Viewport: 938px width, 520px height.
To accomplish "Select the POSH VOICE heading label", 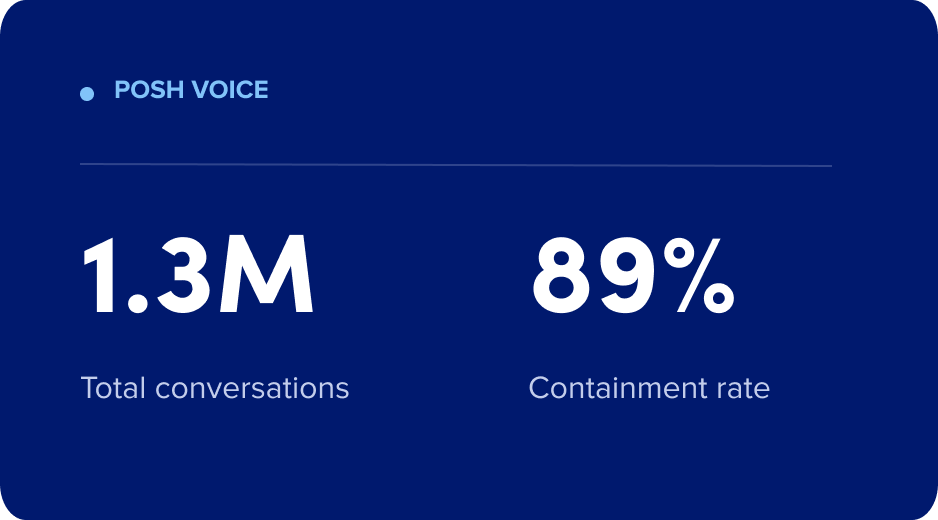I will point(191,90).
